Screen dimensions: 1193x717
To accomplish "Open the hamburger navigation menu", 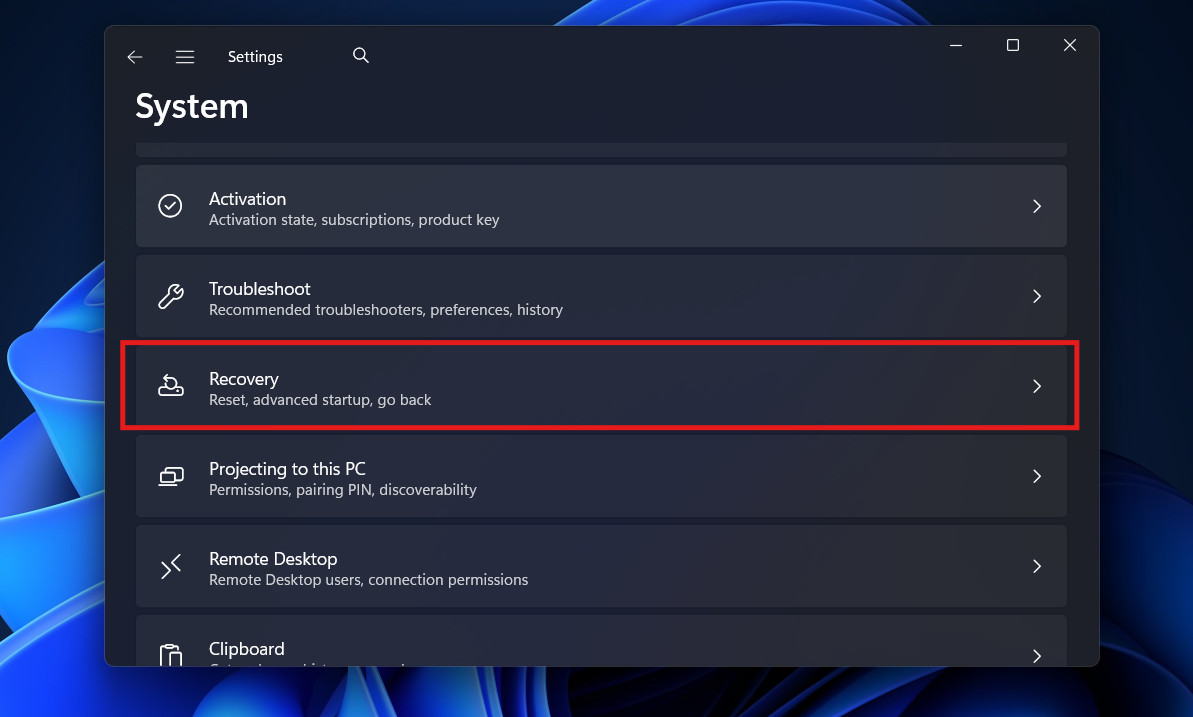I will (x=185, y=57).
